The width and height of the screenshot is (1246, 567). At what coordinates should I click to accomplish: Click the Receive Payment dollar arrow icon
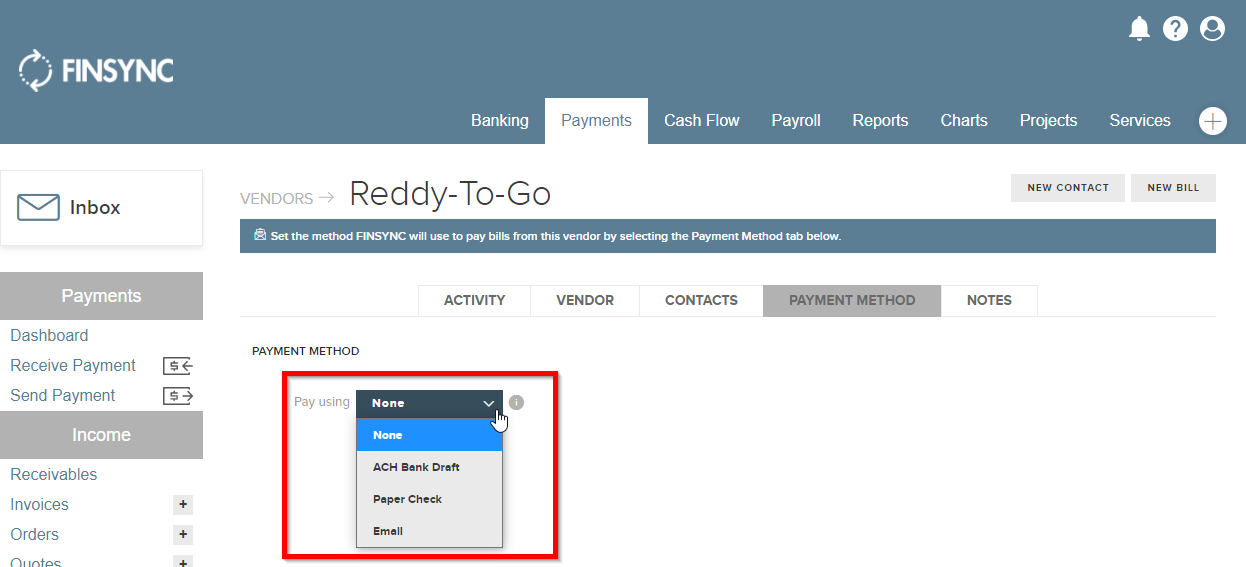coord(178,366)
